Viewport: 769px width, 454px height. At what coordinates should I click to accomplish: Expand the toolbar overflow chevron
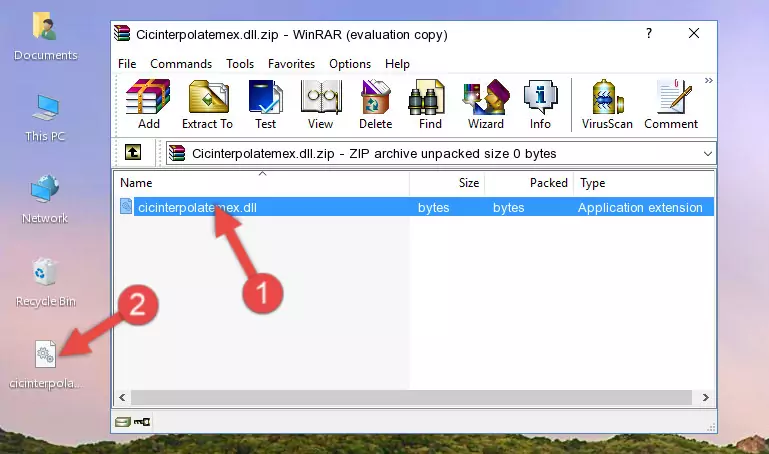[x=709, y=80]
